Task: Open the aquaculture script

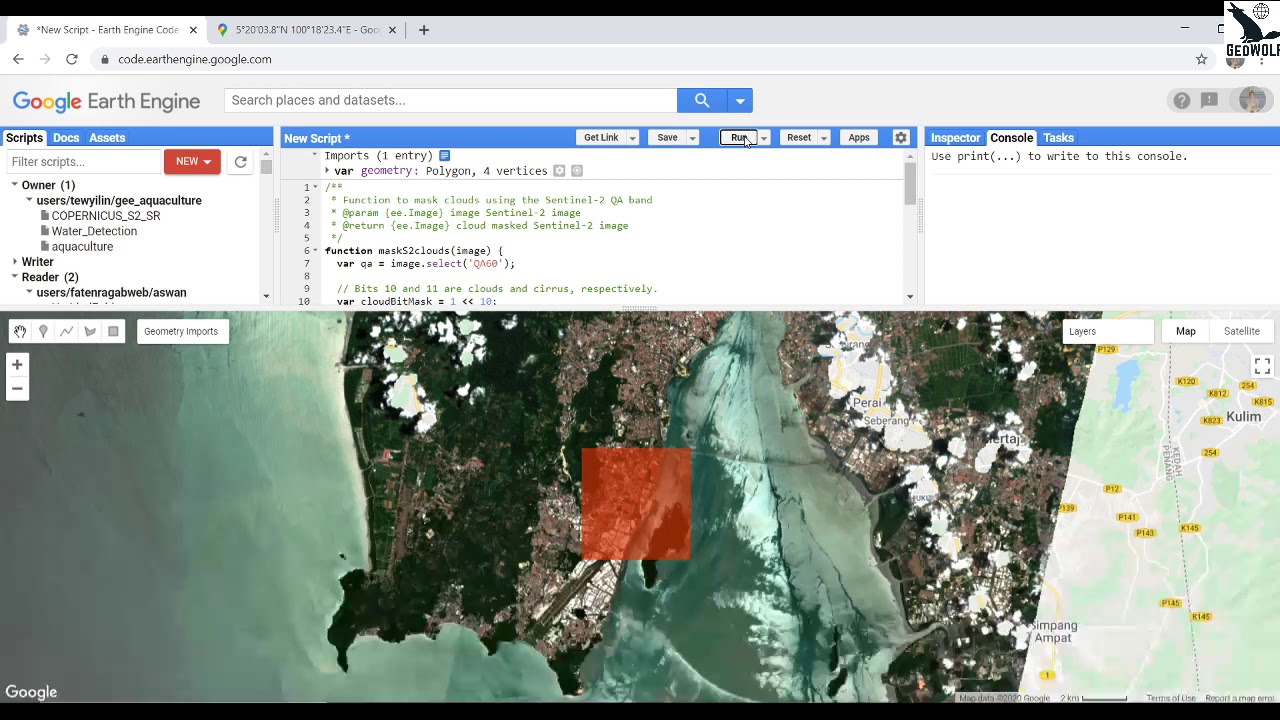Action: pos(82,247)
